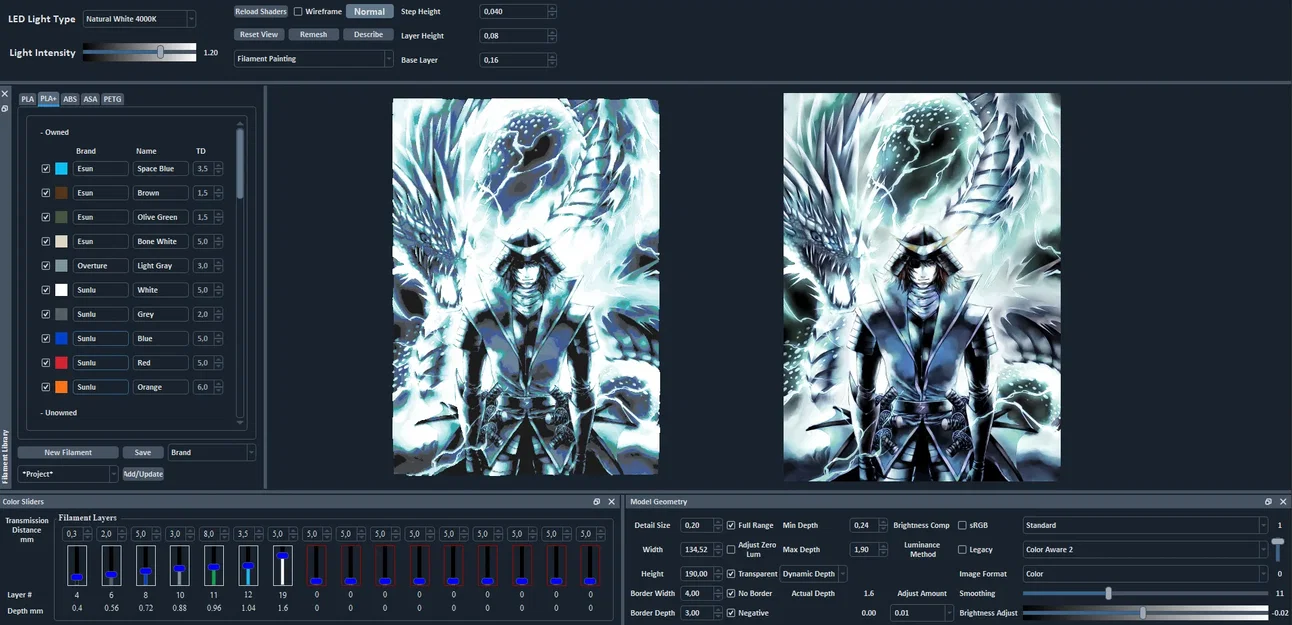Close the Filament Library side panel

(x=5, y=94)
